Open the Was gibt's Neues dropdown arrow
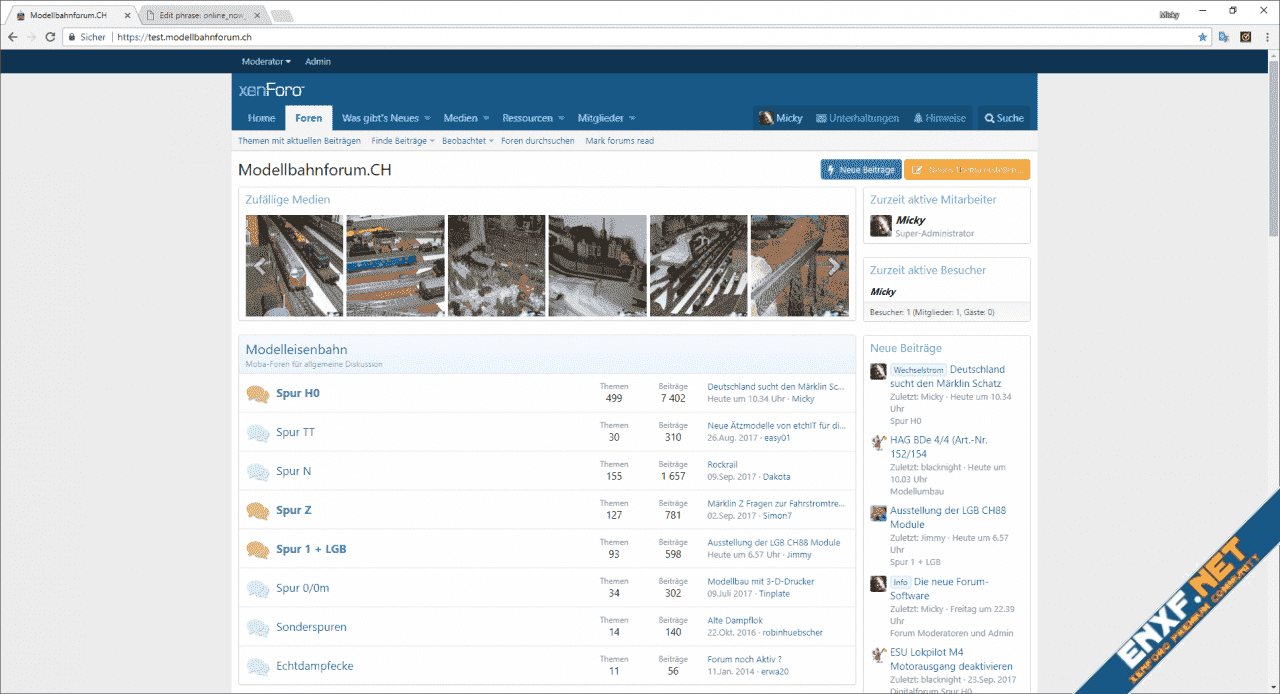Viewport: 1280px width, 694px height. pyautogui.click(x=427, y=119)
